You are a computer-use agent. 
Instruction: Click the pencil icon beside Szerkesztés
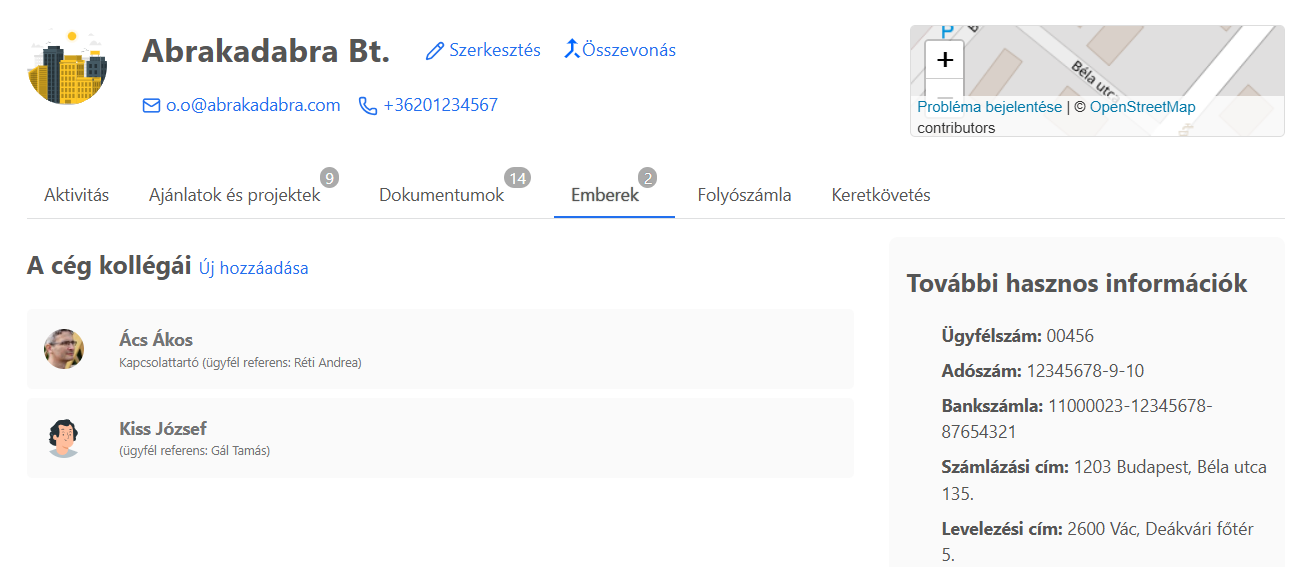(x=434, y=51)
